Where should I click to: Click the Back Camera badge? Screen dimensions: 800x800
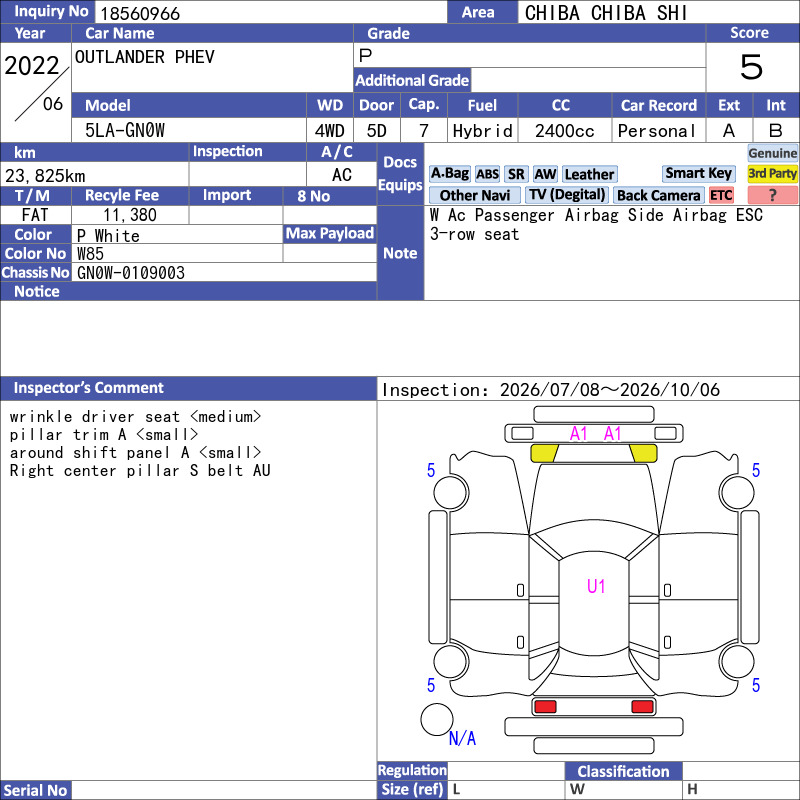[658, 195]
